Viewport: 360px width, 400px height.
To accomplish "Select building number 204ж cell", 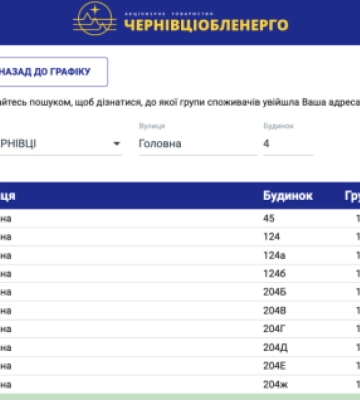I will tap(275, 385).
